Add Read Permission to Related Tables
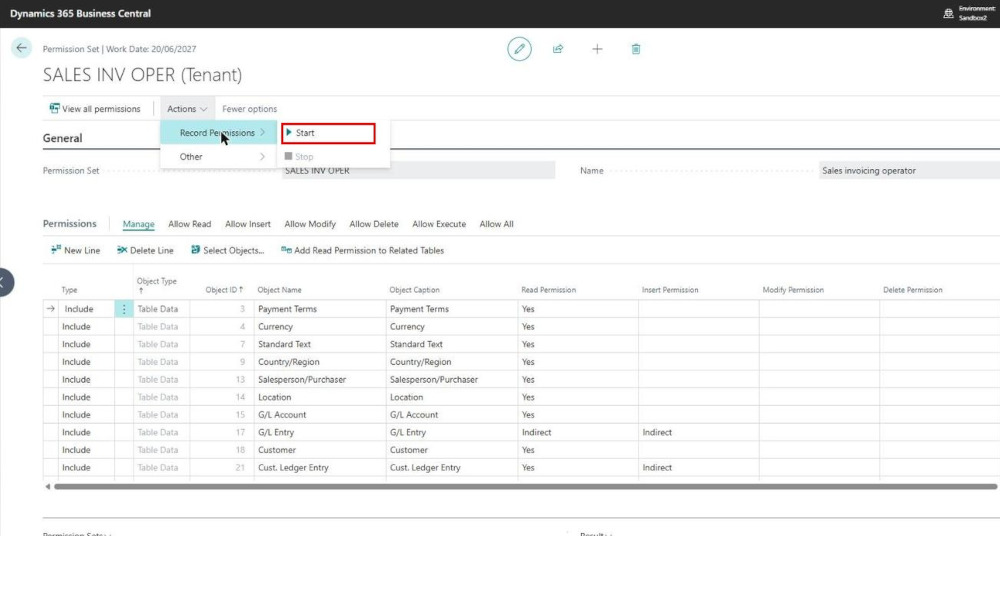The width and height of the screenshot is (1000, 600). pos(362,251)
